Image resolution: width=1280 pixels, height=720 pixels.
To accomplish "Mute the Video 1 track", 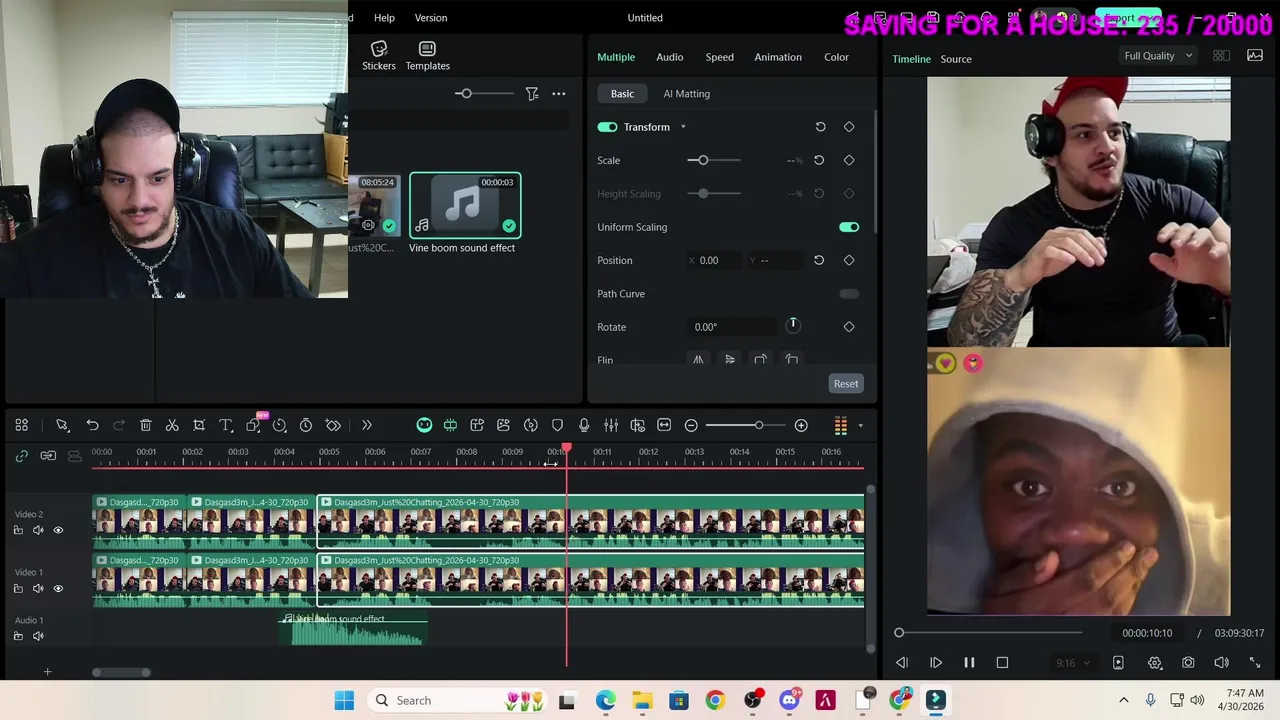I will [x=38, y=588].
